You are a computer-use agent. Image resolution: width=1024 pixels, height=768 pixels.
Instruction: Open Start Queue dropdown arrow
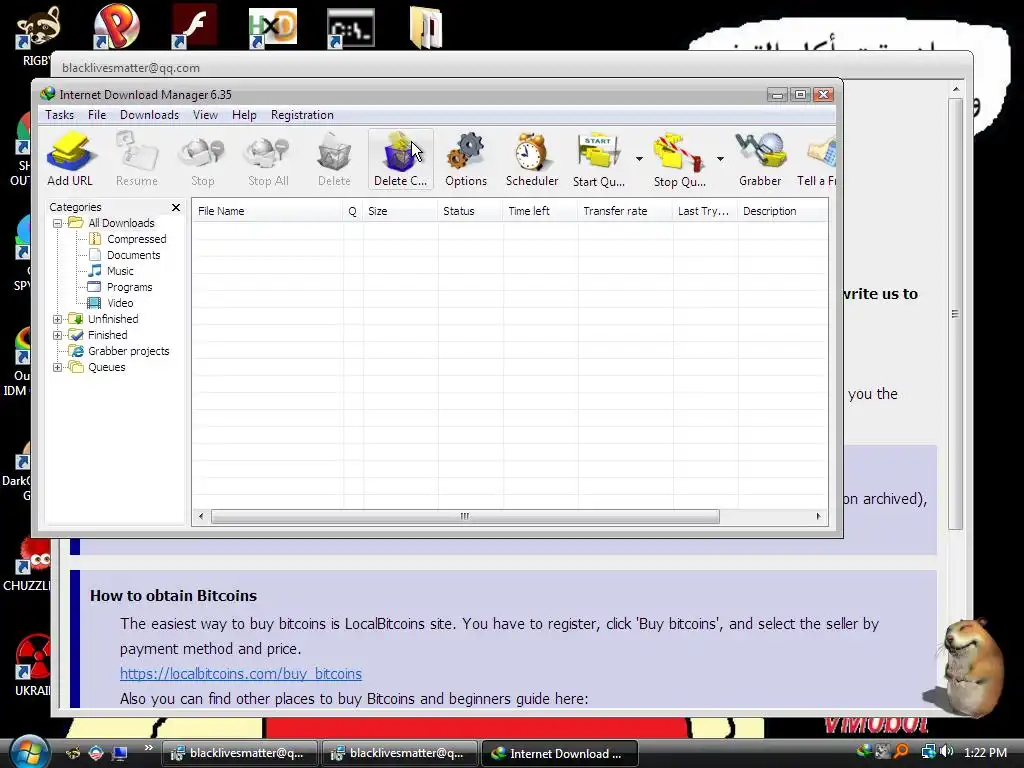coord(639,159)
